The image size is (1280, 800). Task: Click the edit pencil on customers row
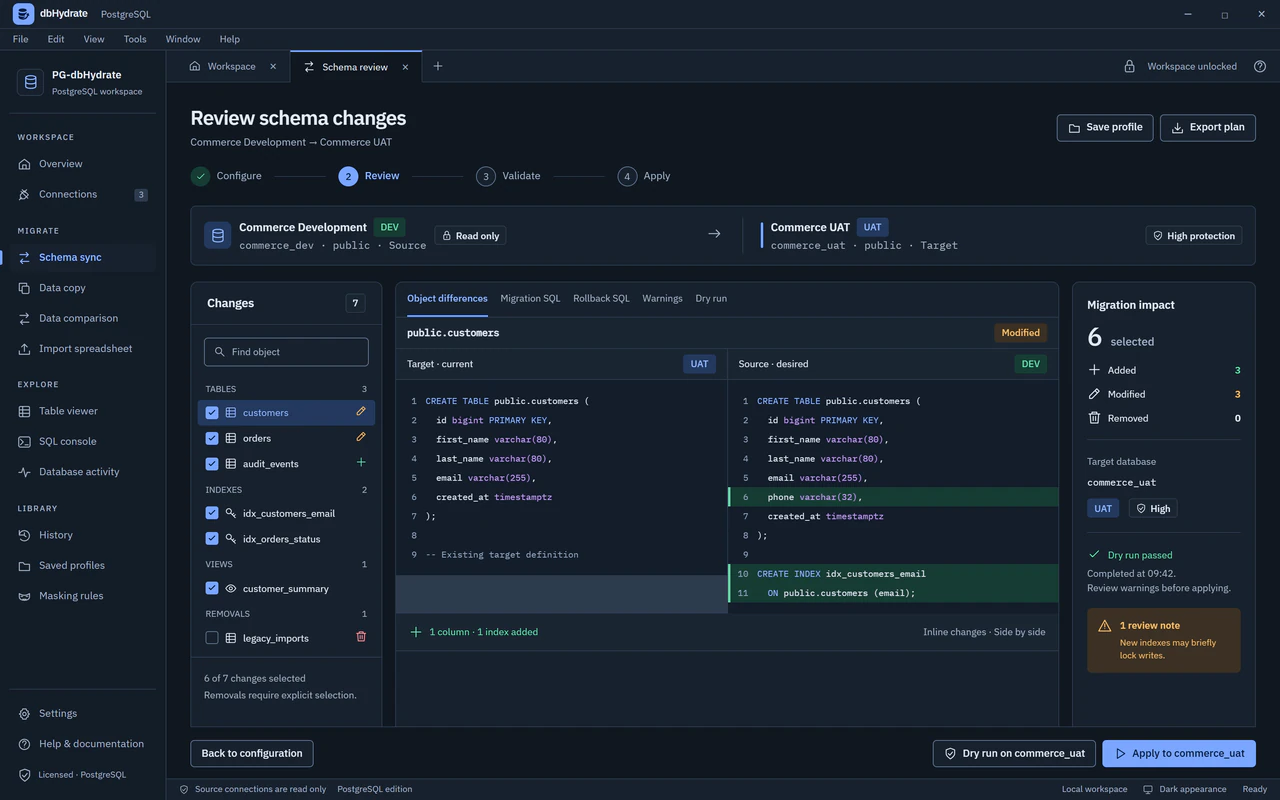(361, 412)
